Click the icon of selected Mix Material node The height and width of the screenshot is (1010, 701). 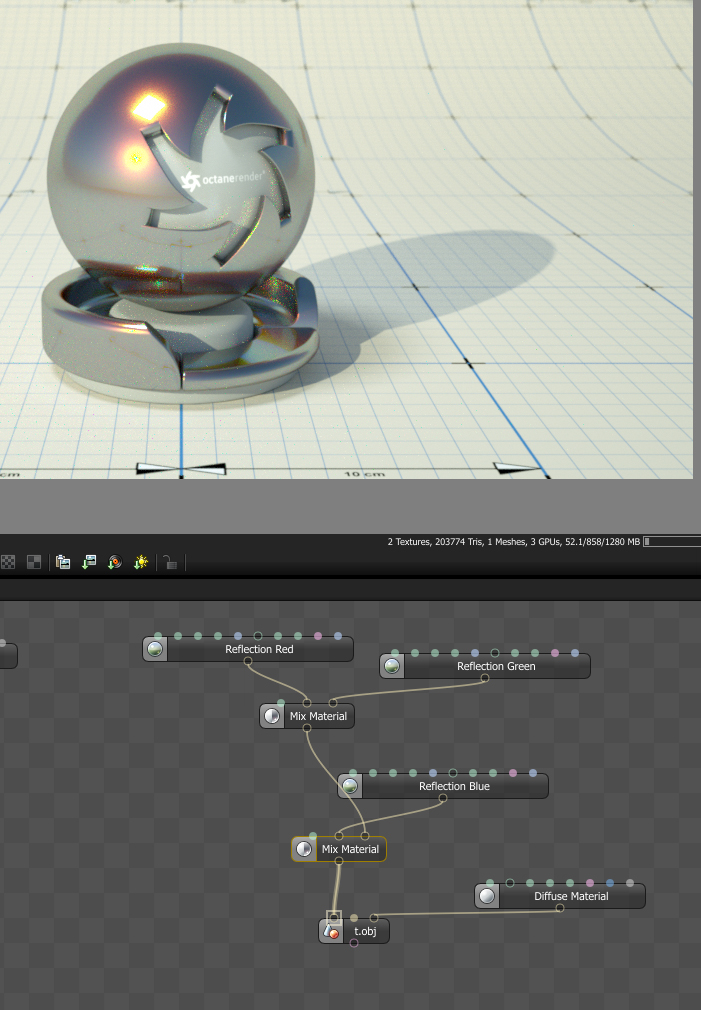coord(303,849)
